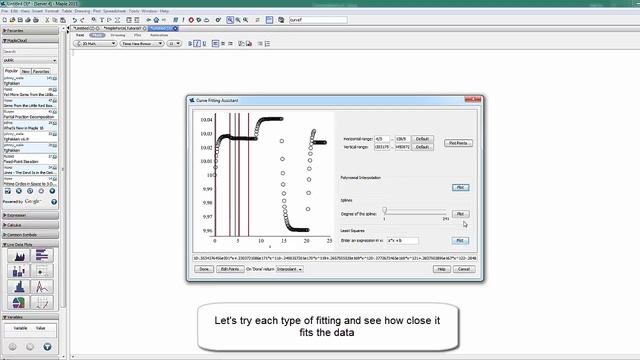Viewport: 640px width, 360px height.
Task: Click the Underline formatting button
Action: click(x=204, y=43)
